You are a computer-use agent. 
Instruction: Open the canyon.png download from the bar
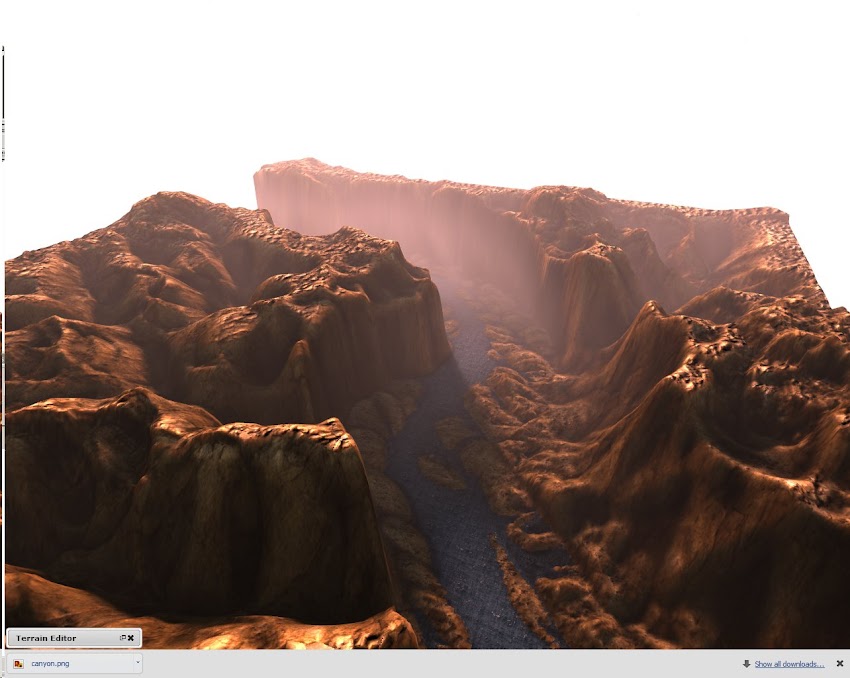click(x=50, y=662)
